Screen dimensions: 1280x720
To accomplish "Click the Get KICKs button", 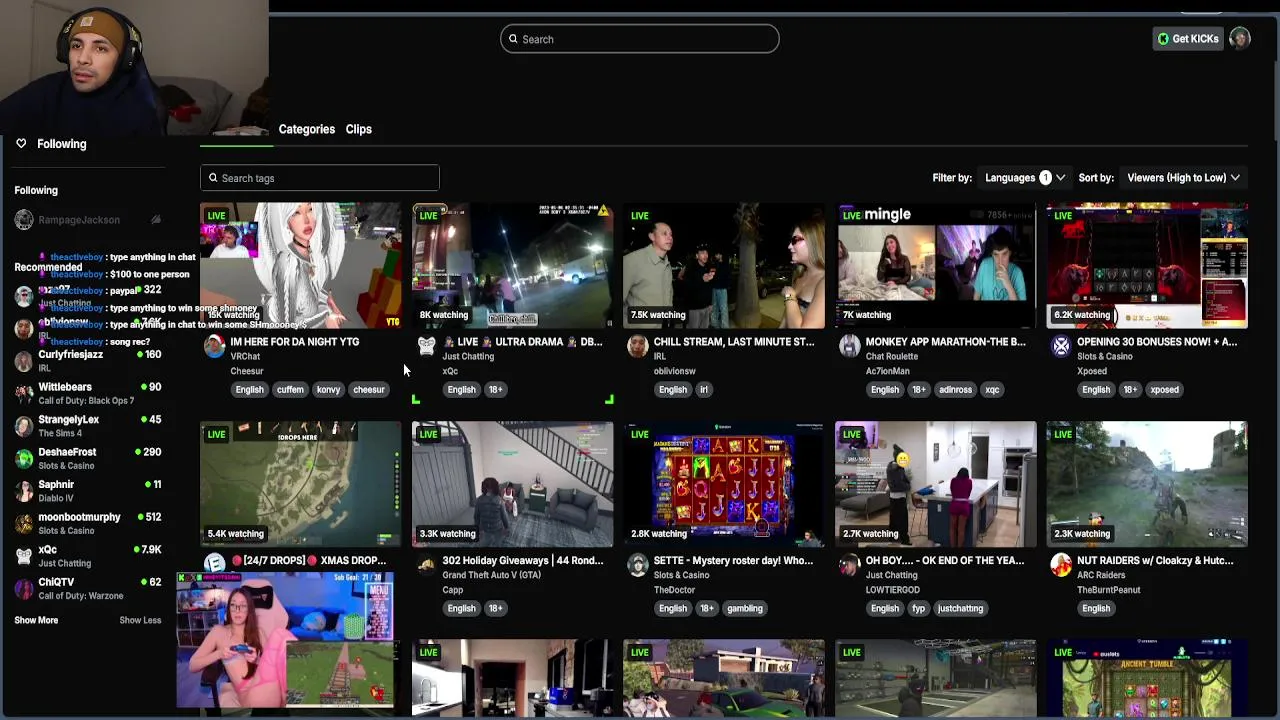I will coord(1188,39).
